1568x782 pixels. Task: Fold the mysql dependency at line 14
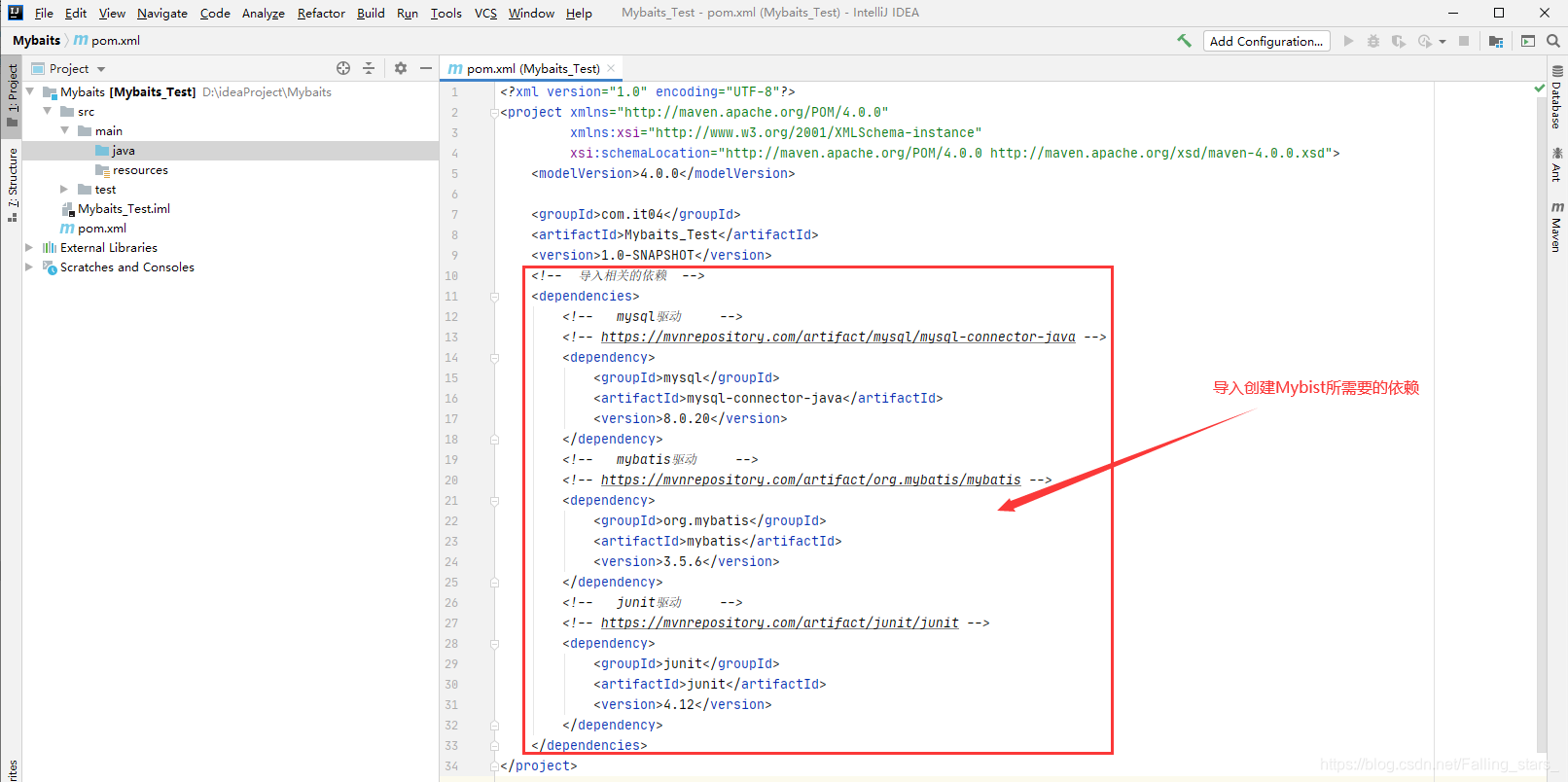494,358
